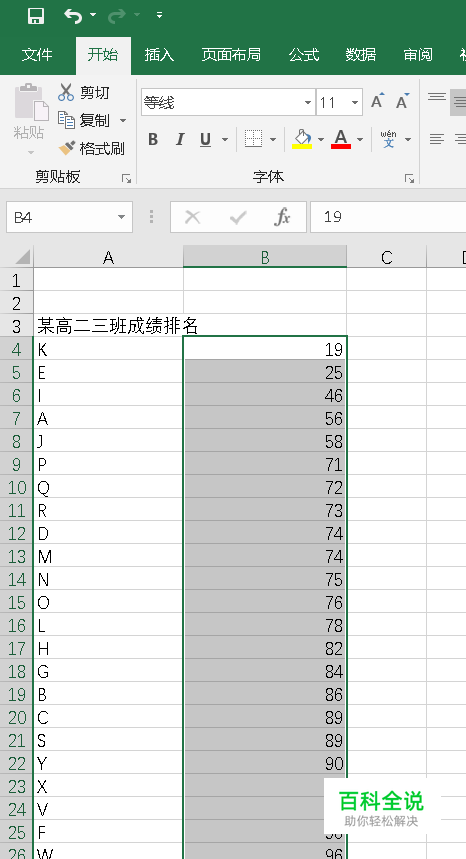Click the Align Left icon
The height and width of the screenshot is (859, 466).
click(437, 139)
